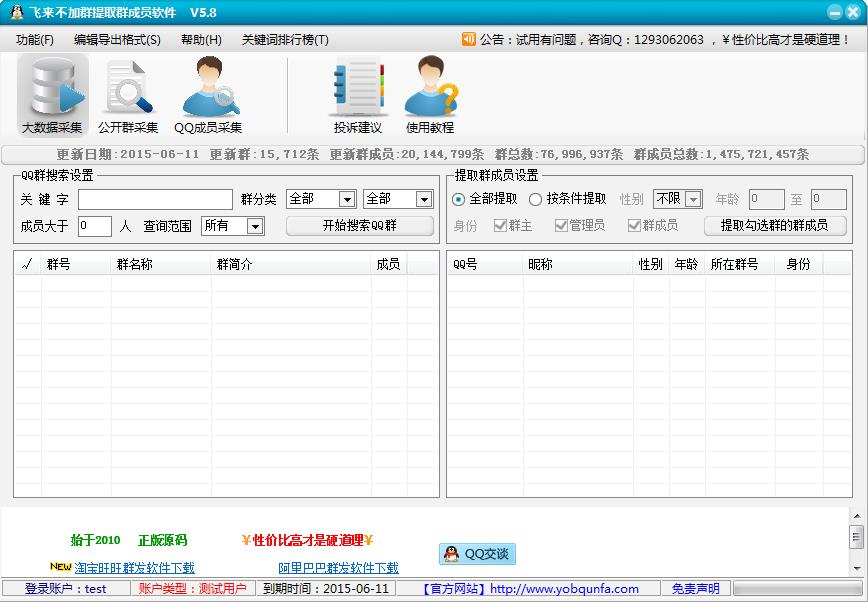The width and height of the screenshot is (868, 602).
Task: Click the 开始搜索QQ群 button
Action: point(360,226)
